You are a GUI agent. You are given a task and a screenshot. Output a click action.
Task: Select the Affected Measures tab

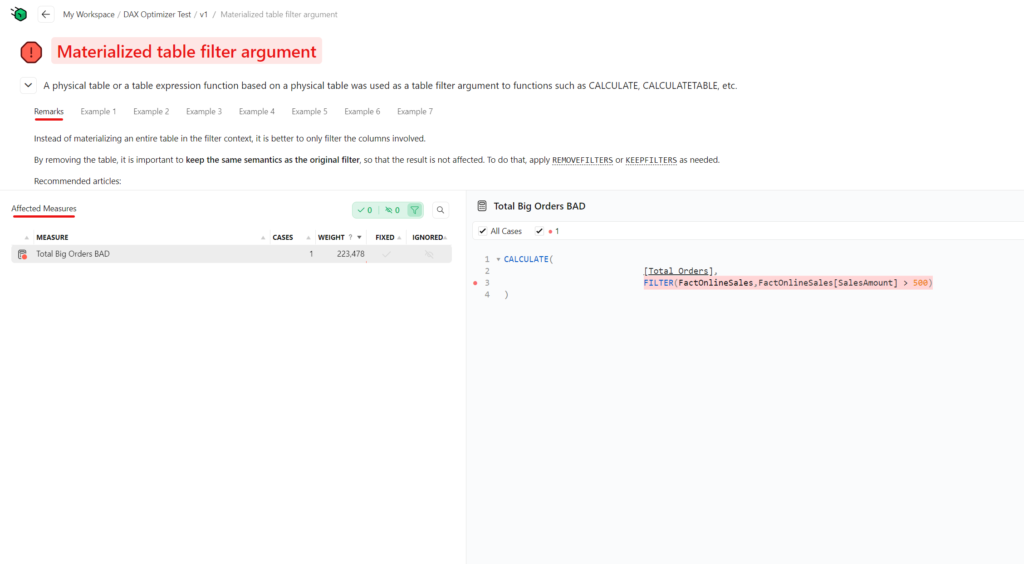pyautogui.click(x=44, y=209)
